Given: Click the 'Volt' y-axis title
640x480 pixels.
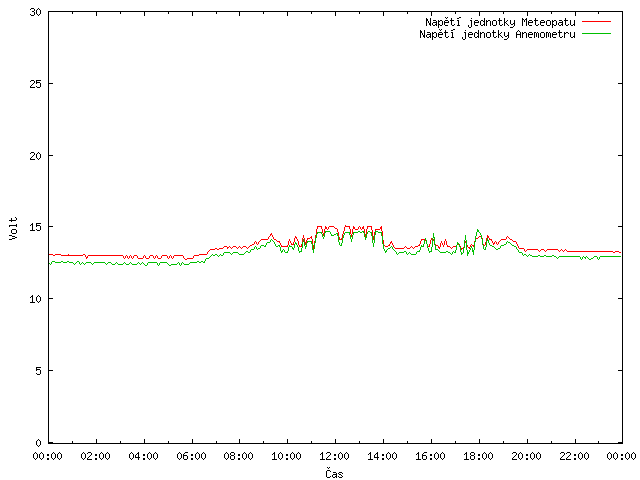Looking at the screenshot, I should 13,229.
